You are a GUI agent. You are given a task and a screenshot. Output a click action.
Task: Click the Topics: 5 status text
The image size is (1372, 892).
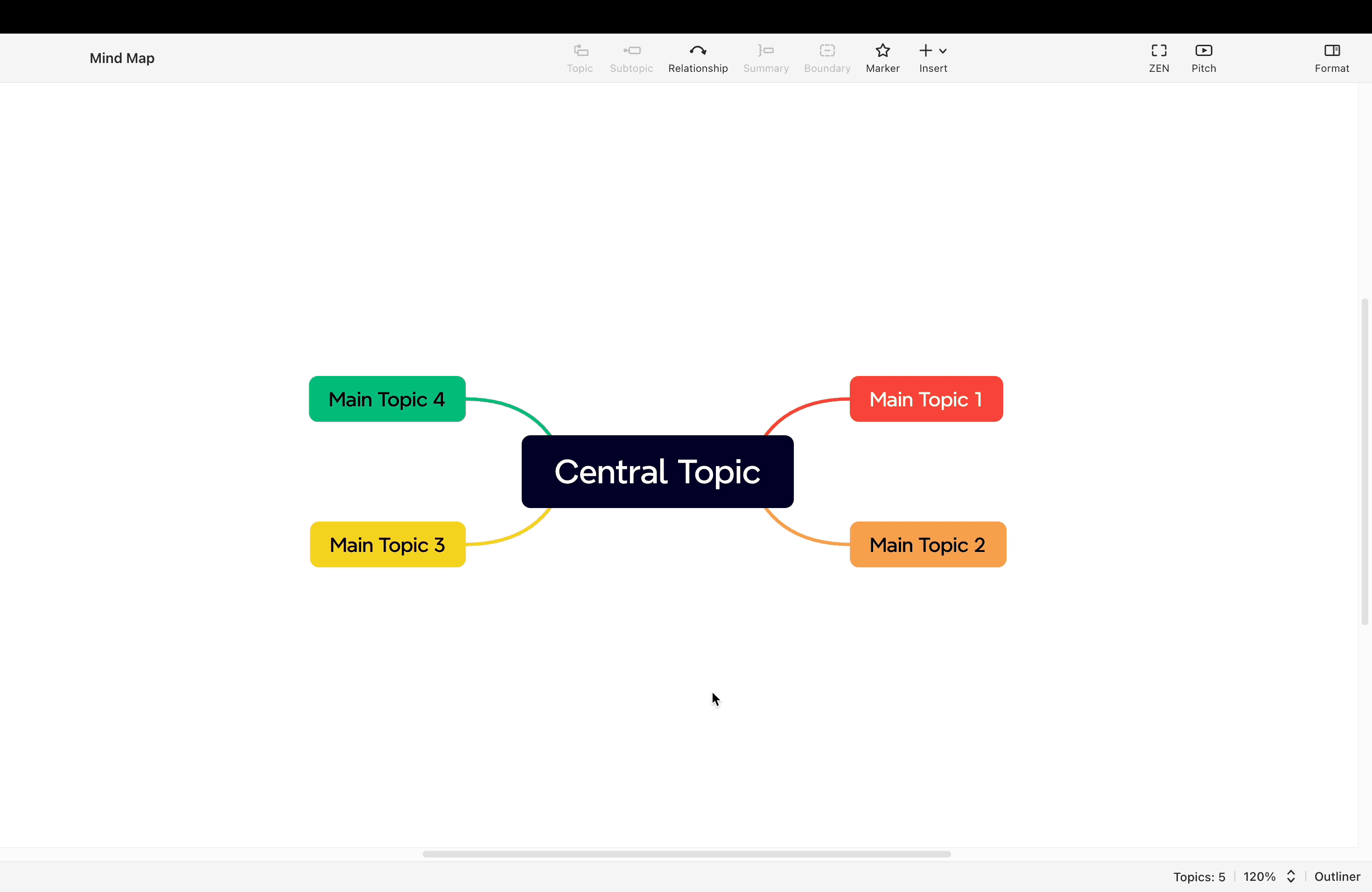click(1199, 877)
